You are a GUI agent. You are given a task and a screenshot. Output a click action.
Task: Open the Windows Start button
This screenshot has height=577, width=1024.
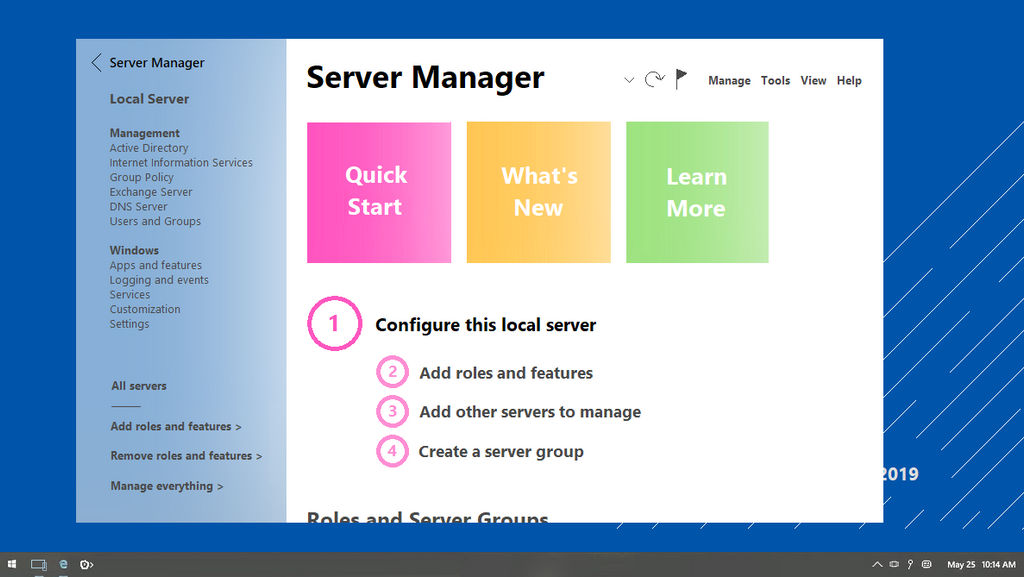[x=12, y=564]
